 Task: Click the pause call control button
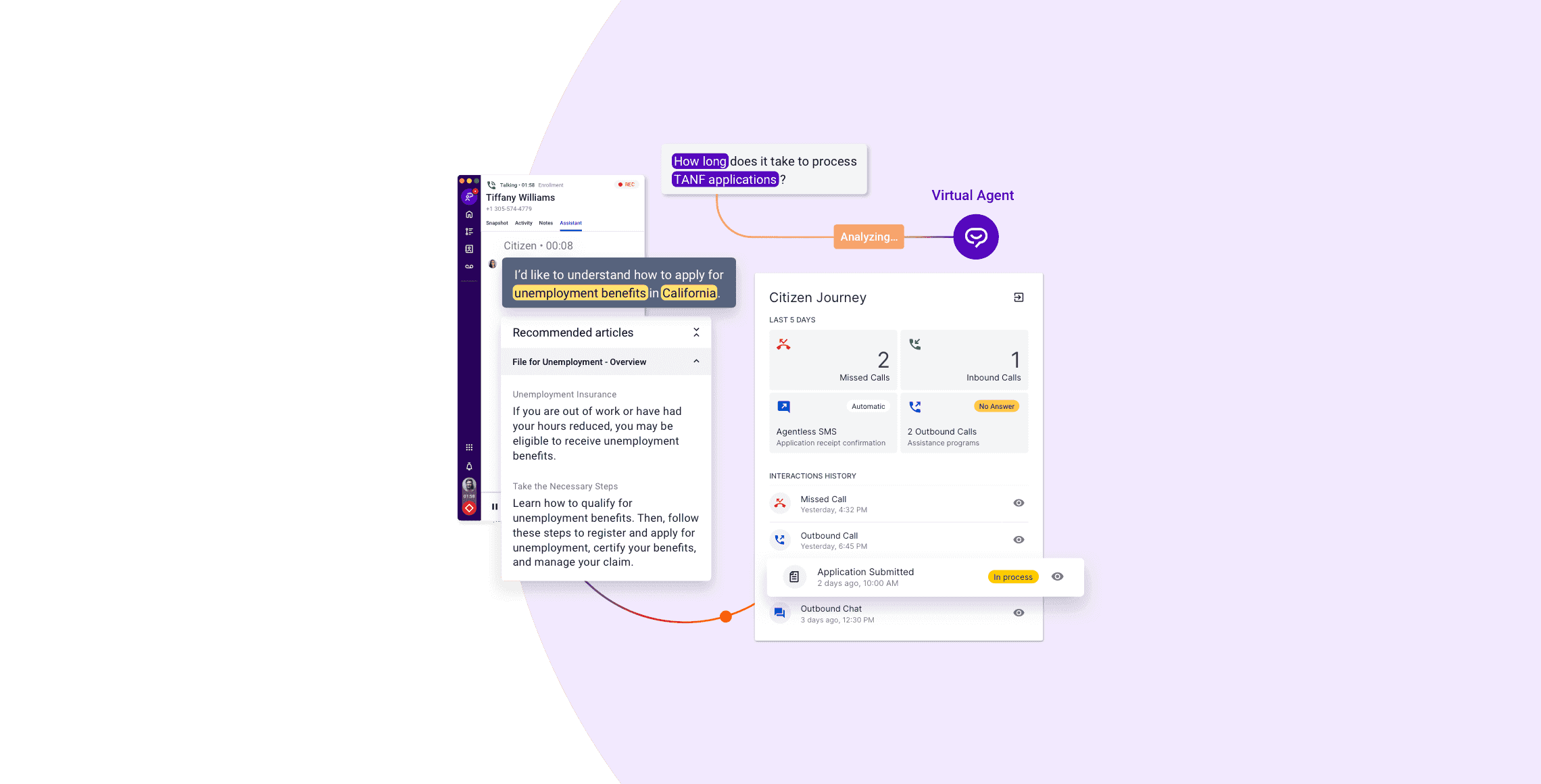coord(496,505)
